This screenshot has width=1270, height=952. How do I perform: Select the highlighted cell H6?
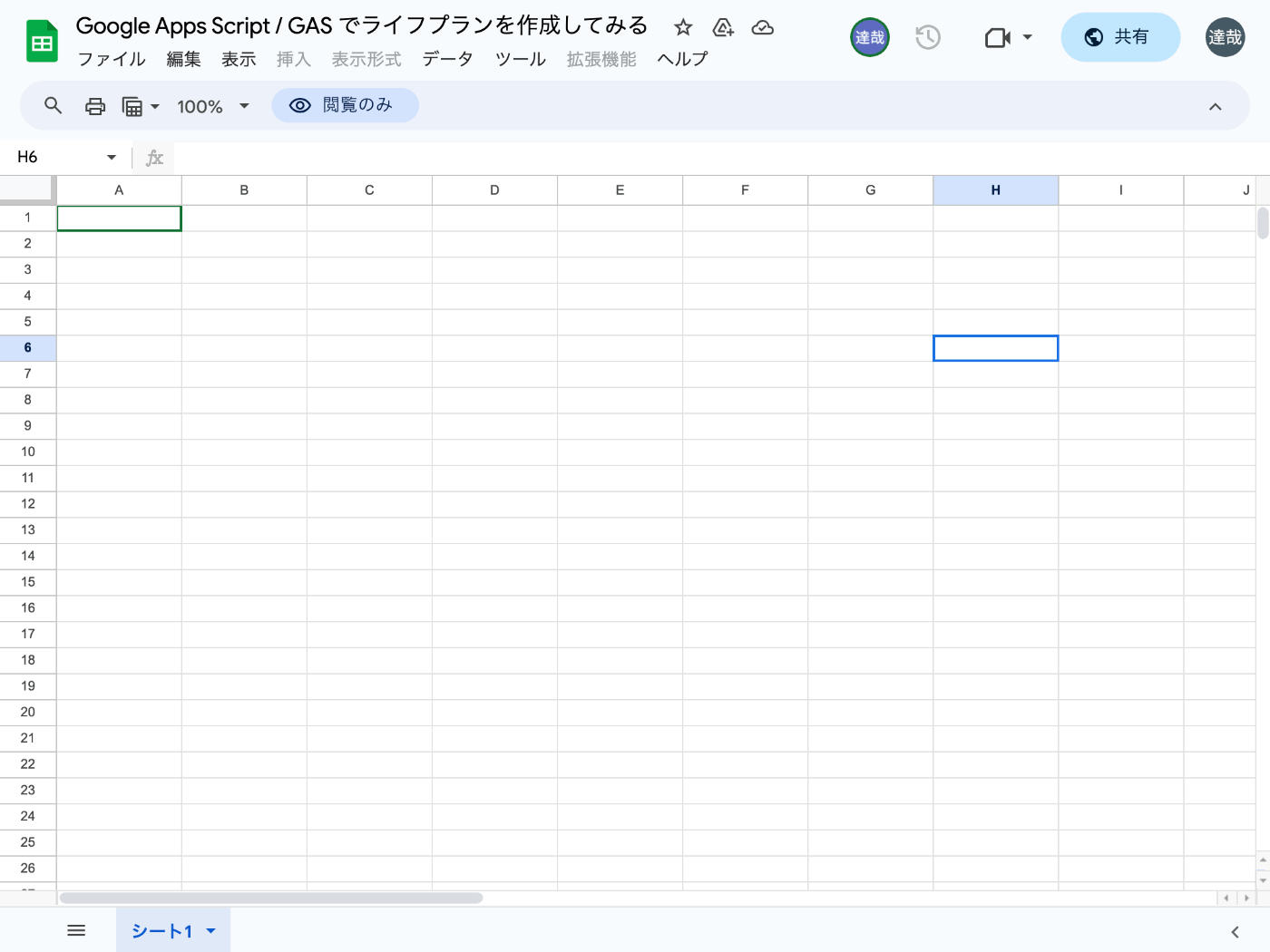tap(995, 348)
